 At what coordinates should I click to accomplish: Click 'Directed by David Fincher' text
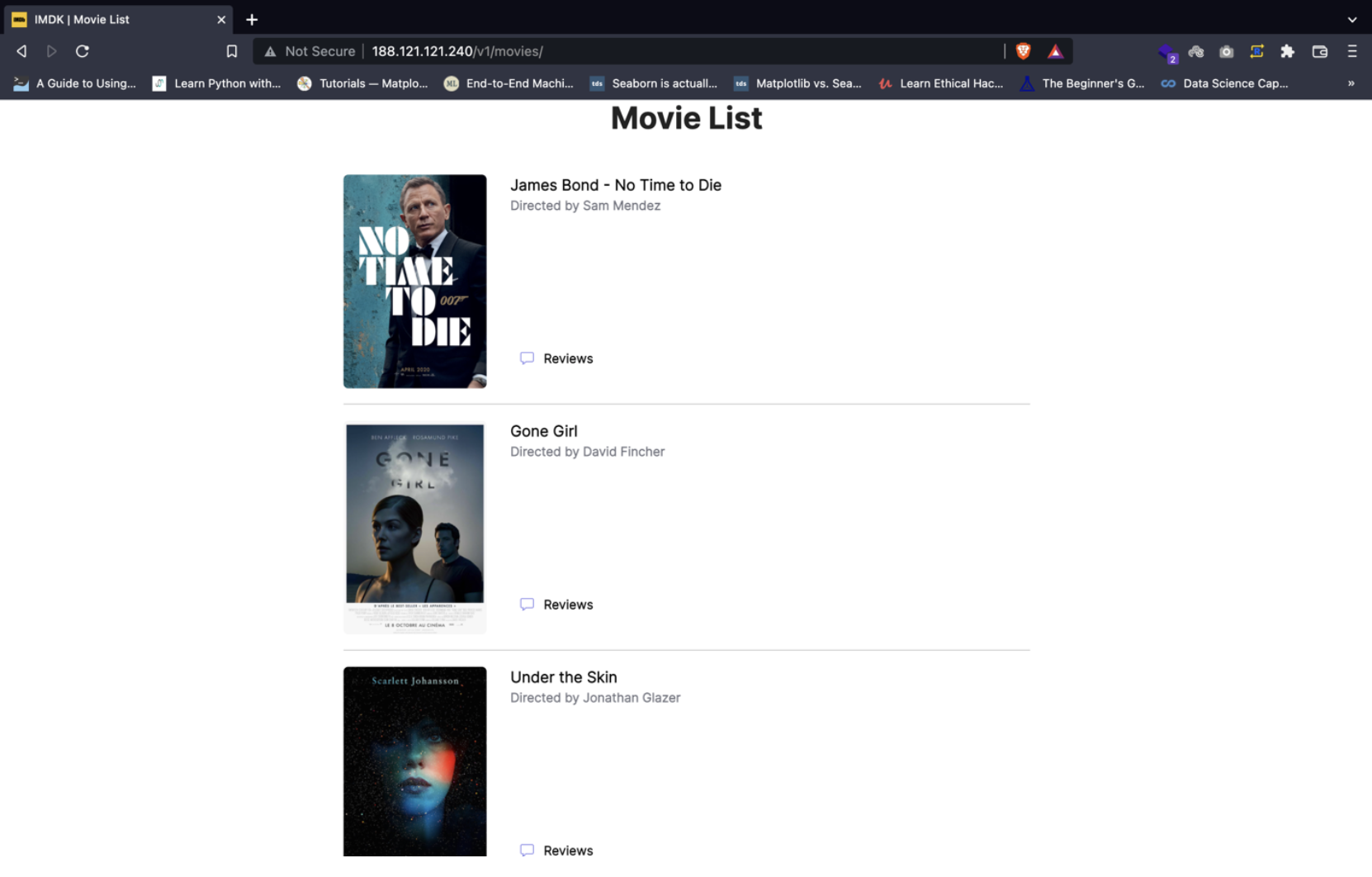[x=587, y=452]
